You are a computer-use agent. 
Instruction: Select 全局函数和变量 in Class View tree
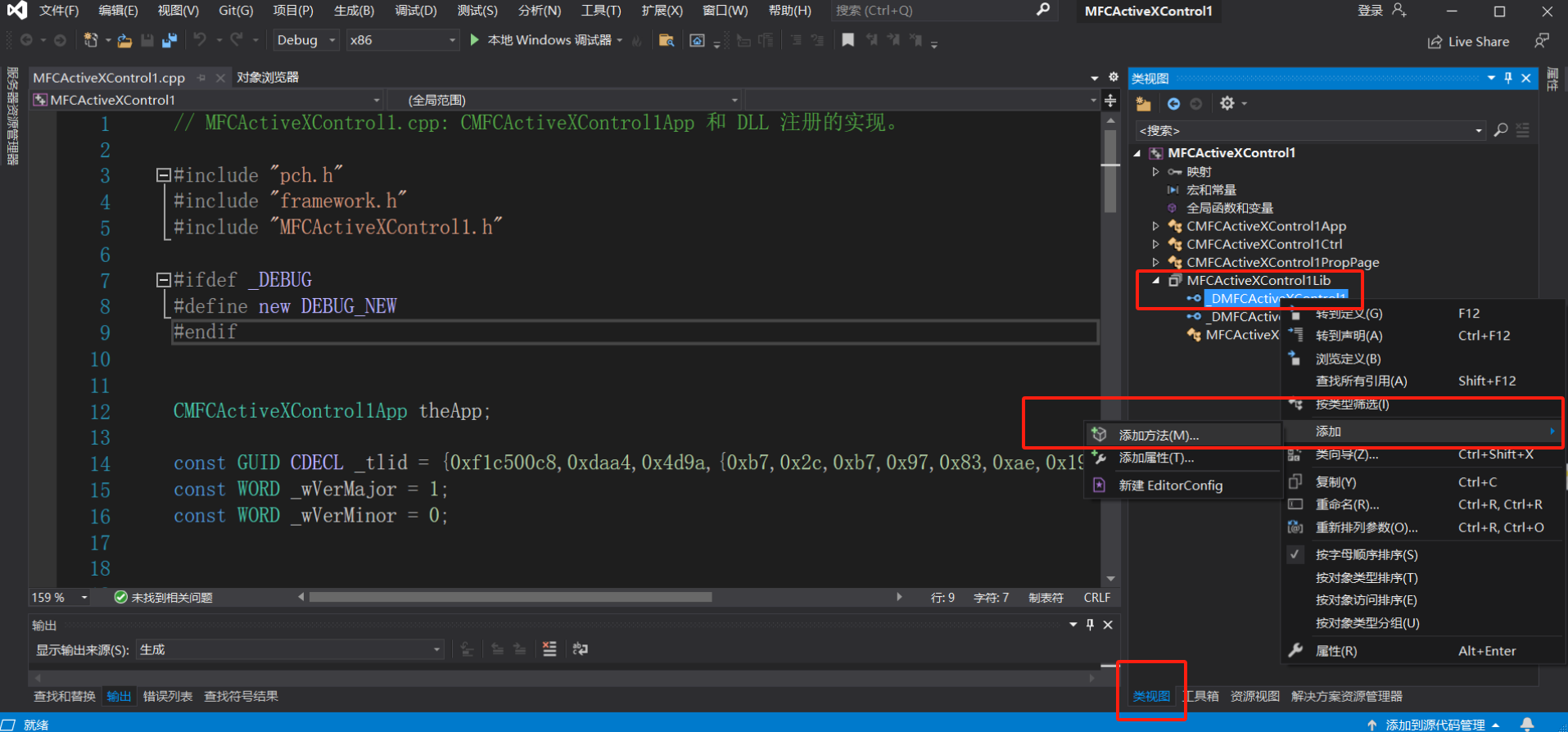(1230, 208)
